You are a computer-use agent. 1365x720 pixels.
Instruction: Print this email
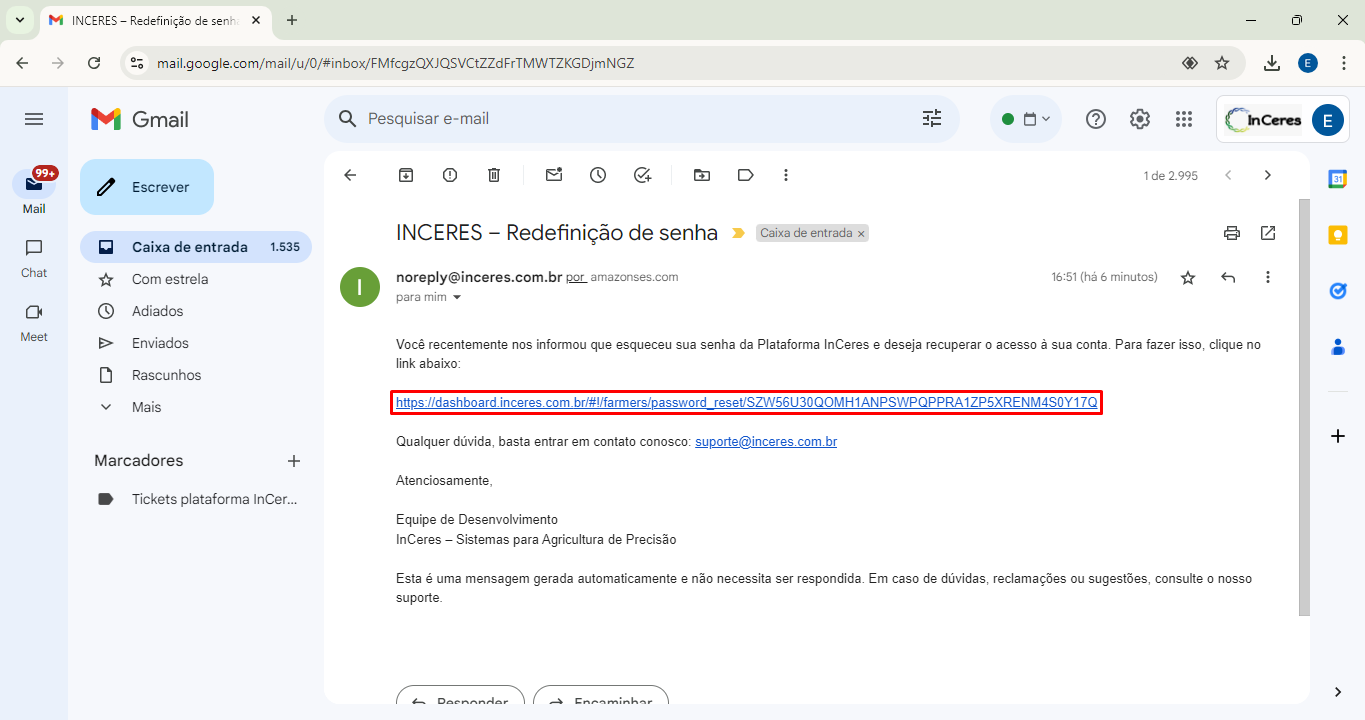[1232, 233]
